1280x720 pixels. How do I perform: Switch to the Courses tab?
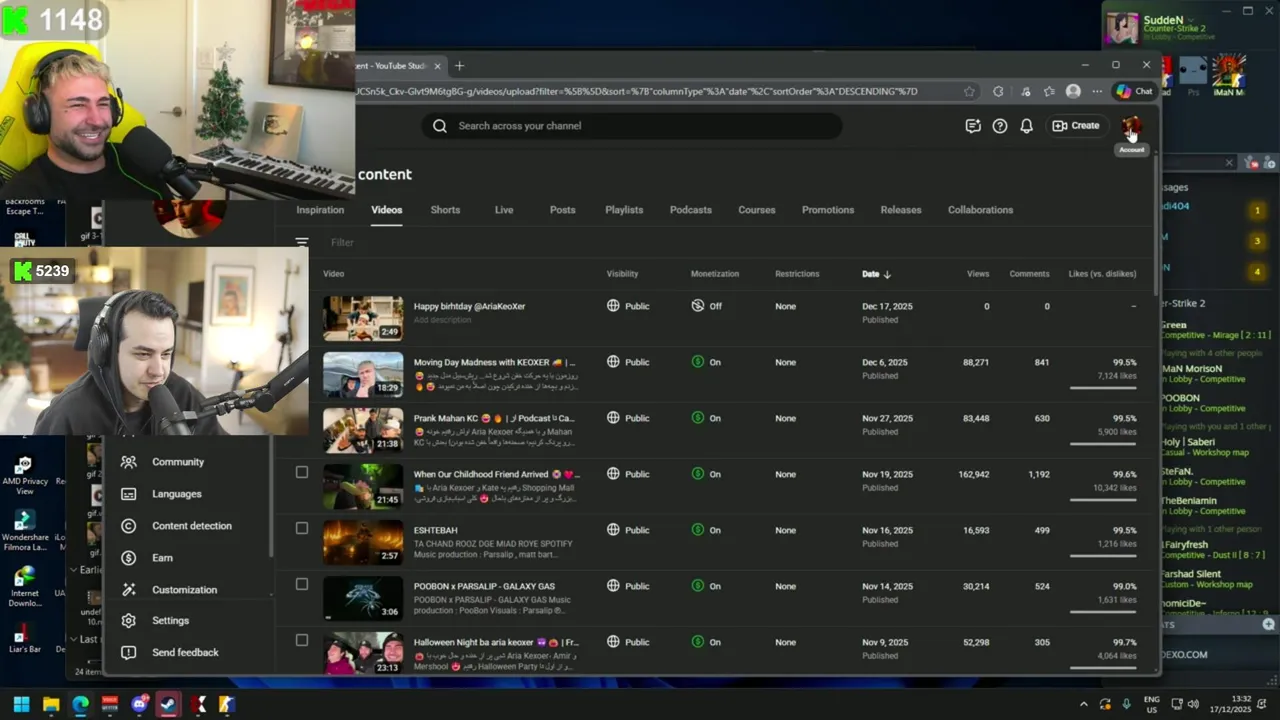point(757,210)
